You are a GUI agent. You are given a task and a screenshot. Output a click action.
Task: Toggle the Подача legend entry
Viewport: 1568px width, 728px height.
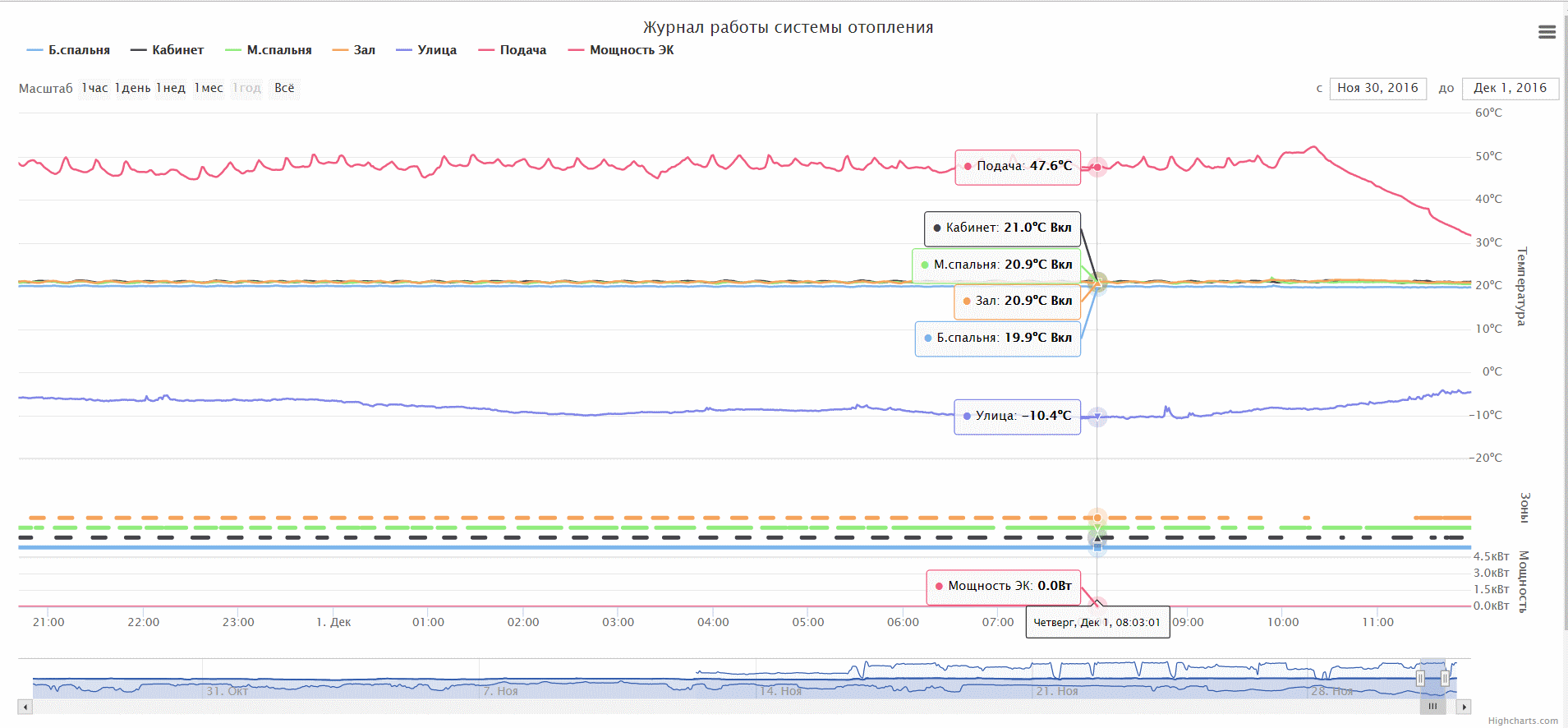click(x=513, y=50)
